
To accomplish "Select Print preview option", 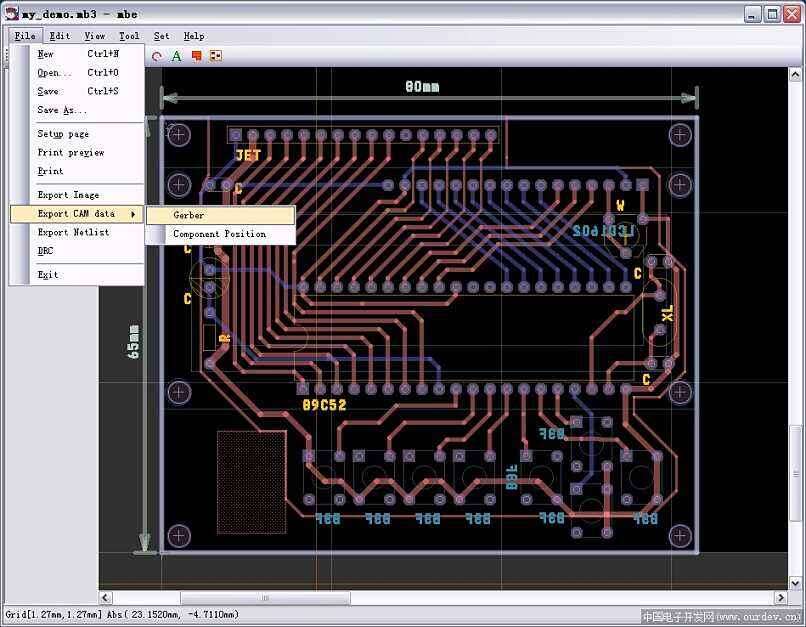I will tap(65, 152).
